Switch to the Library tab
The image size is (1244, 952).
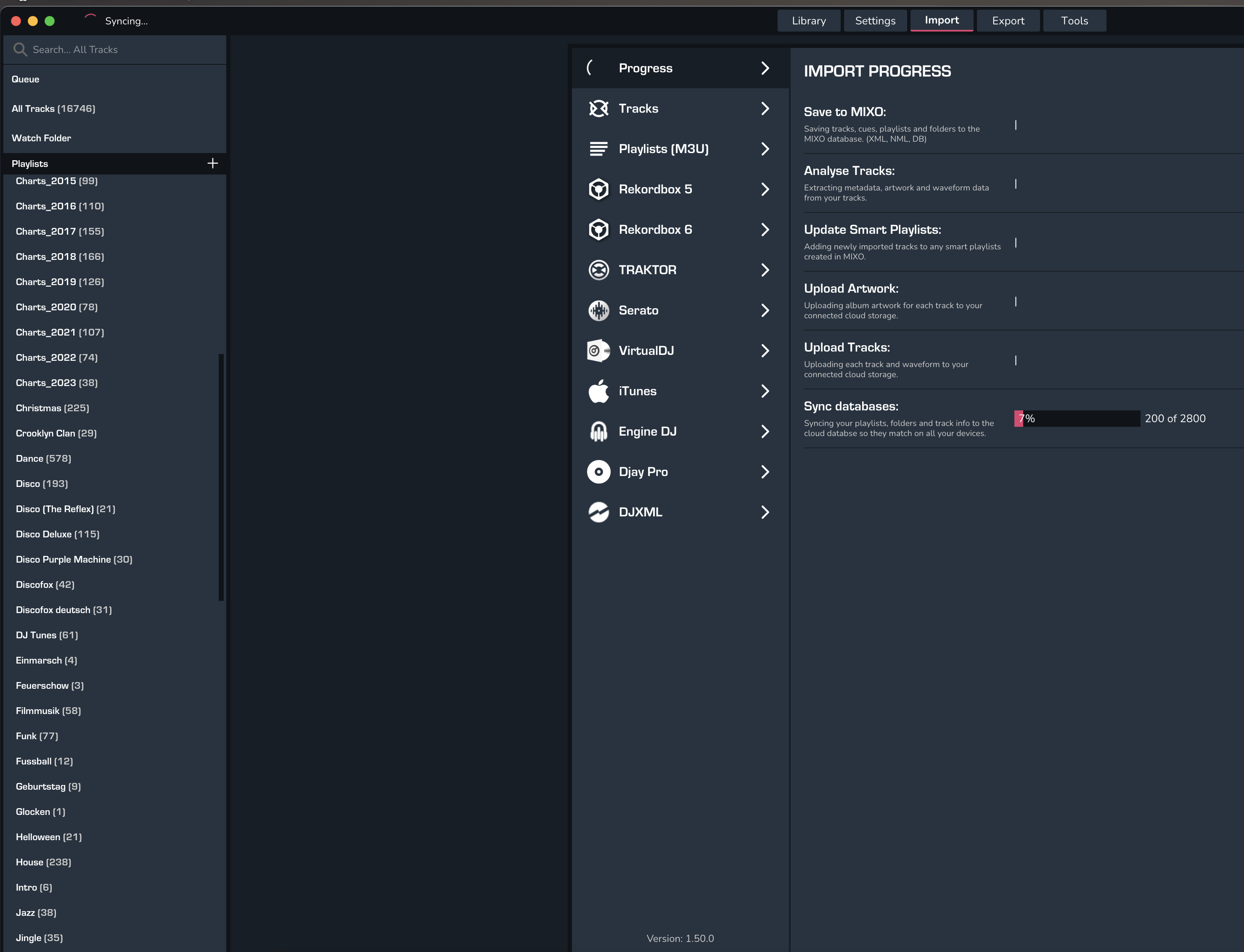[809, 21]
